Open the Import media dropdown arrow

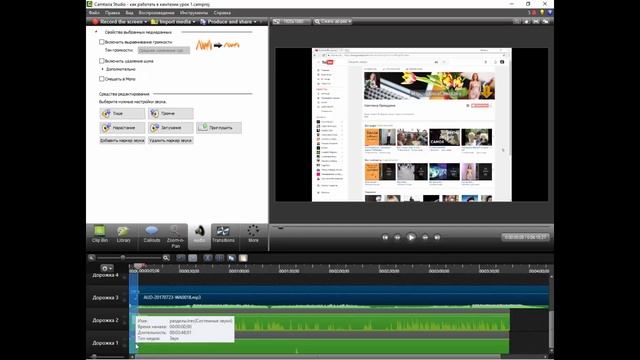pyautogui.click(x=193, y=22)
